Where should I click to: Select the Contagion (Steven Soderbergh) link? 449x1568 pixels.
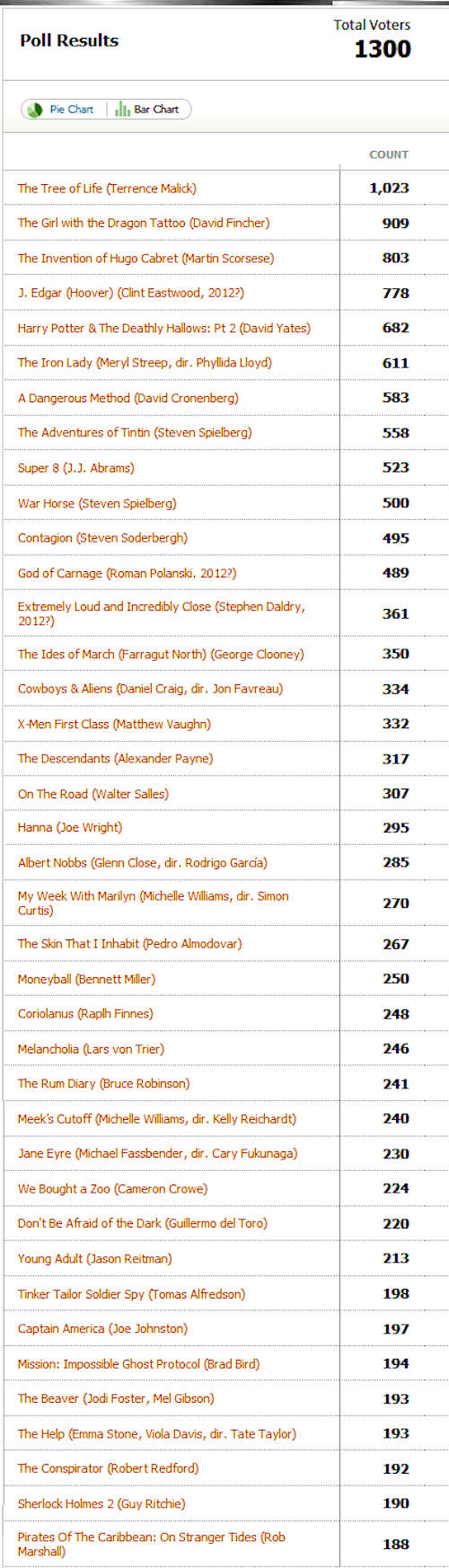[102, 538]
